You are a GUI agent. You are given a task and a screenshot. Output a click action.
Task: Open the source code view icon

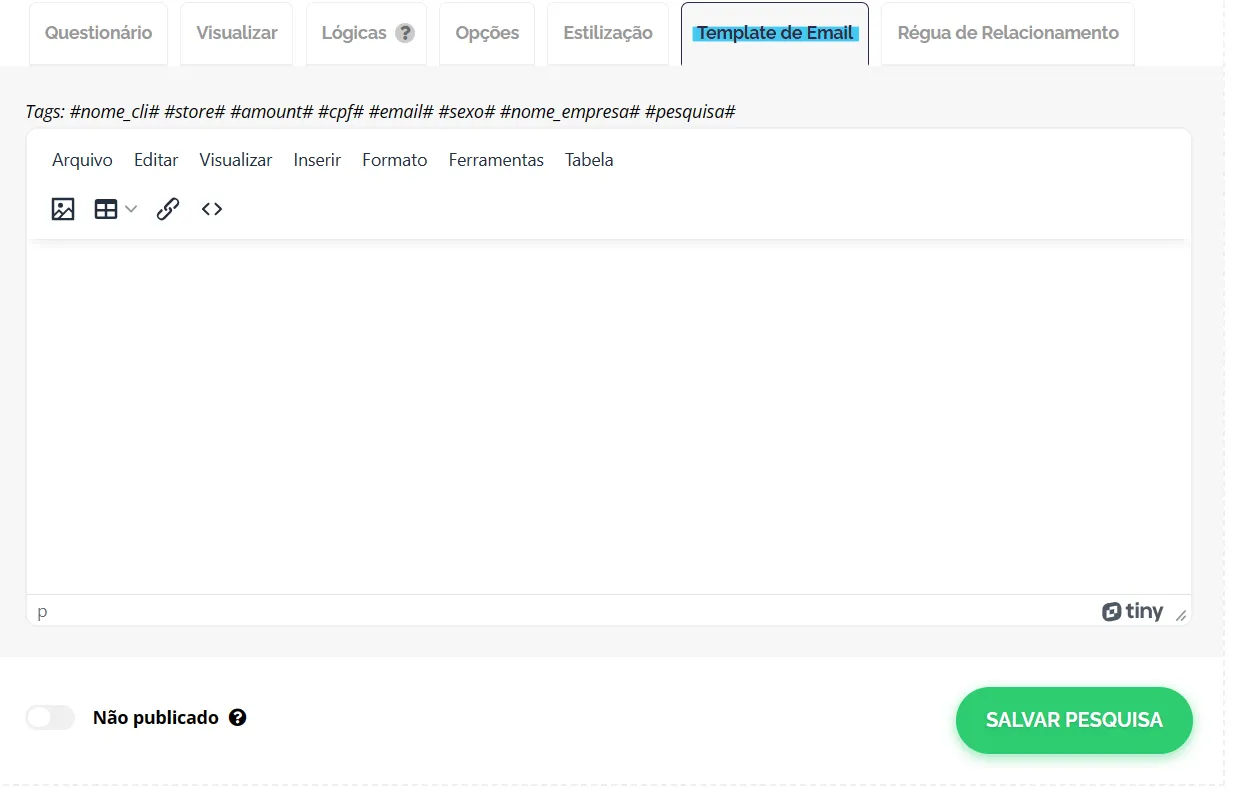pyautogui.click(x=212, y=209)
